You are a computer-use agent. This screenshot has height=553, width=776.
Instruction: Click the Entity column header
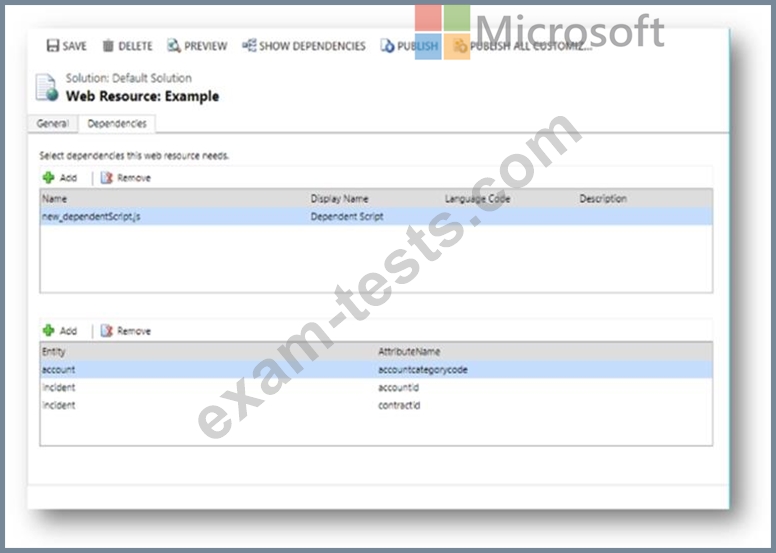[x=54, y=351]
